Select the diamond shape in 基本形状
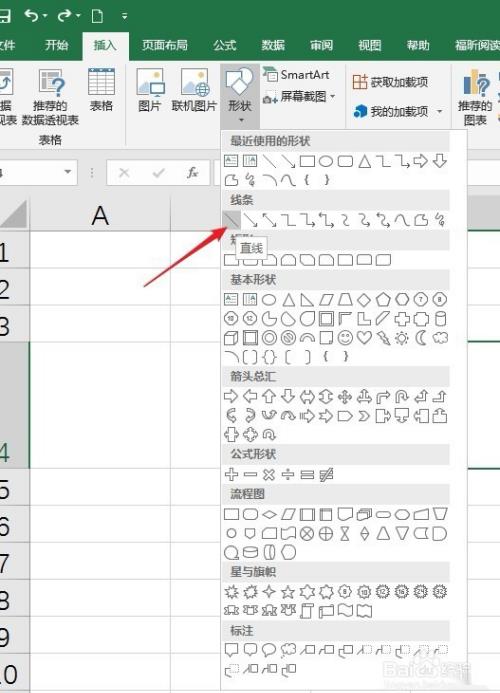This screenshot has width=500, height=693. click(364, 300)
